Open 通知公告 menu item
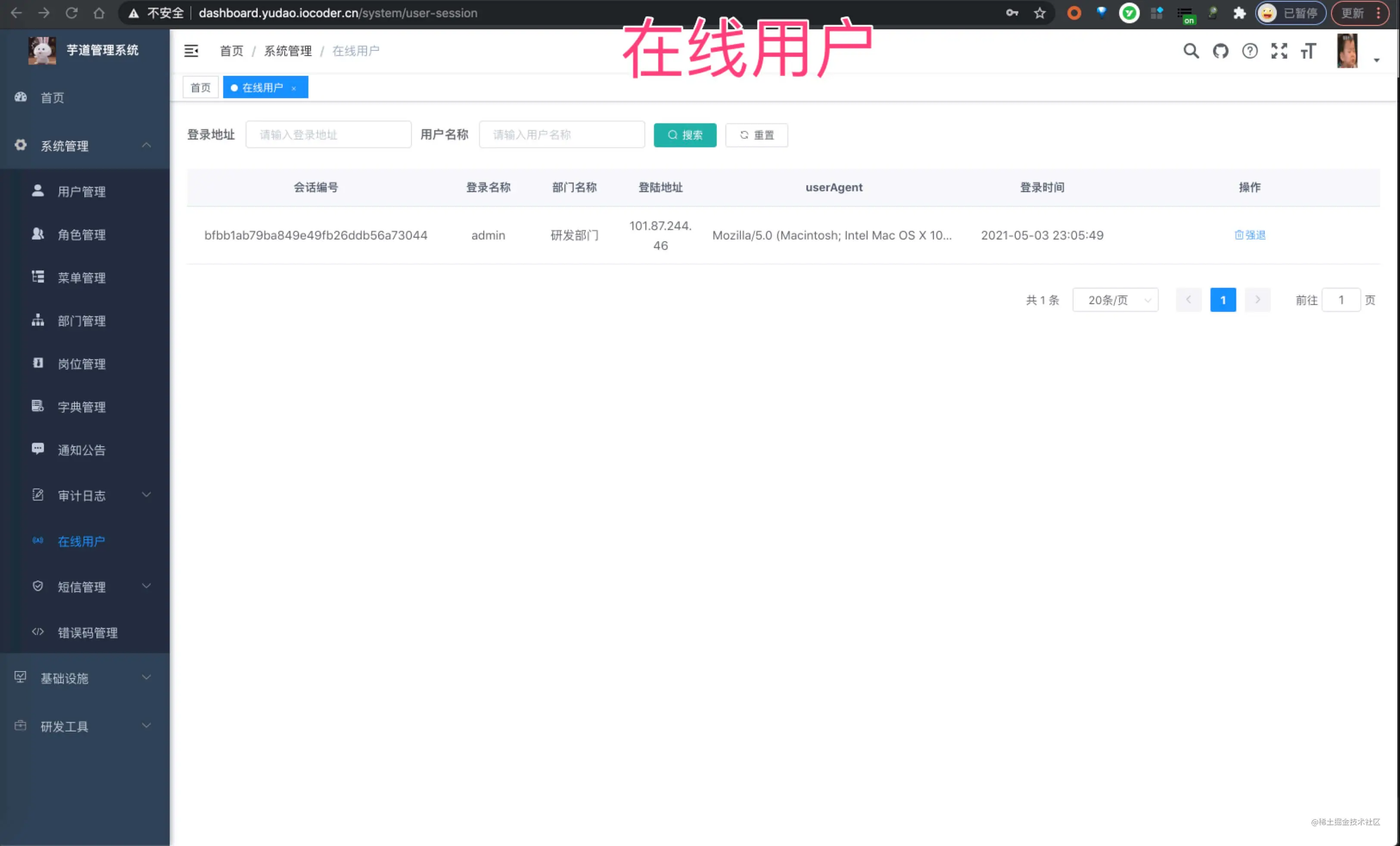The width and height of the screenshot is (1400, 846). (85, 451)
